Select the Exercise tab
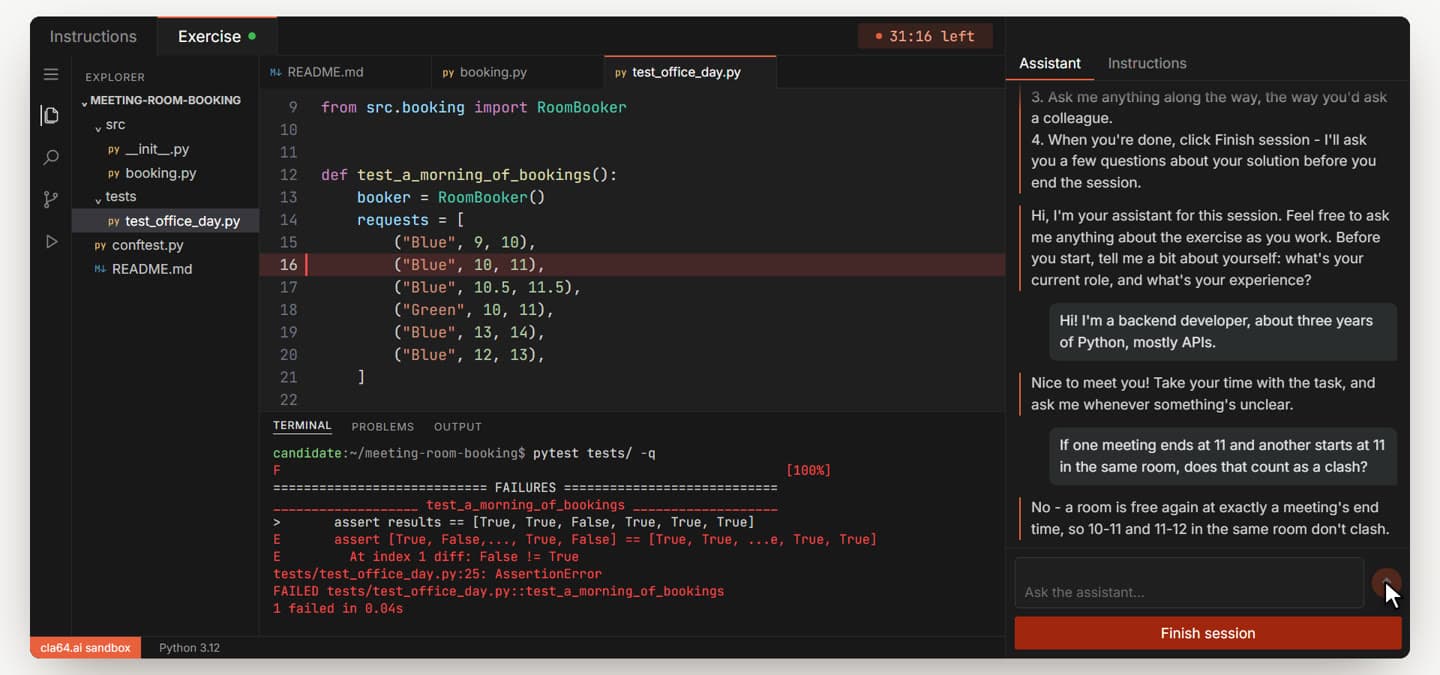Viewport: 1440px width, 675px height. coord(217,36)
